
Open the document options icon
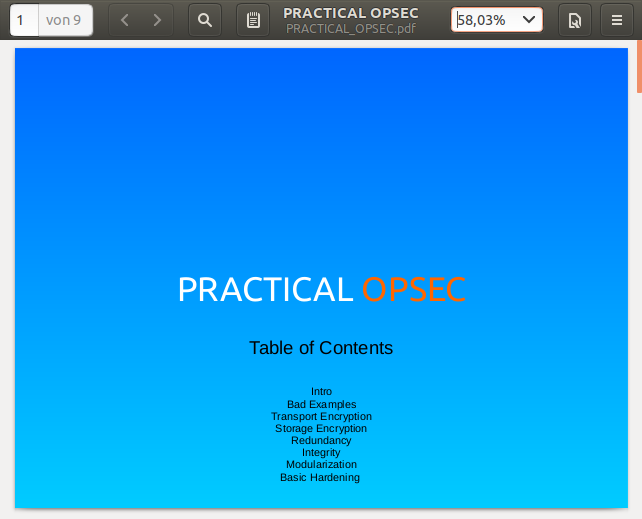pyautogui.click(x=575, y=20)
